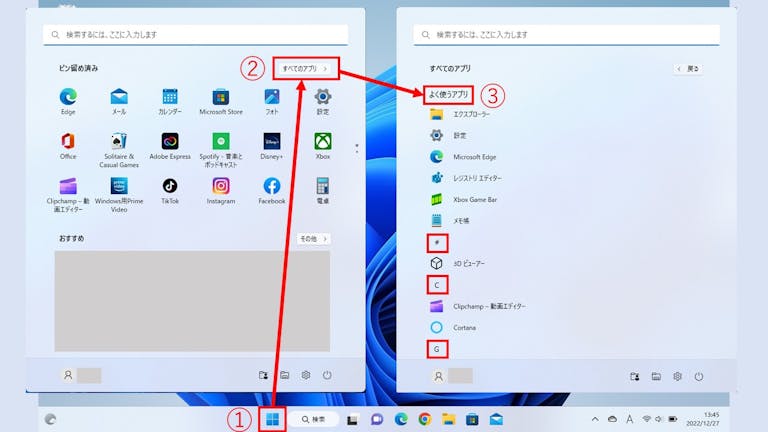
Task: Click その他 button in recommendations
Action: click(x=313, y=239)
